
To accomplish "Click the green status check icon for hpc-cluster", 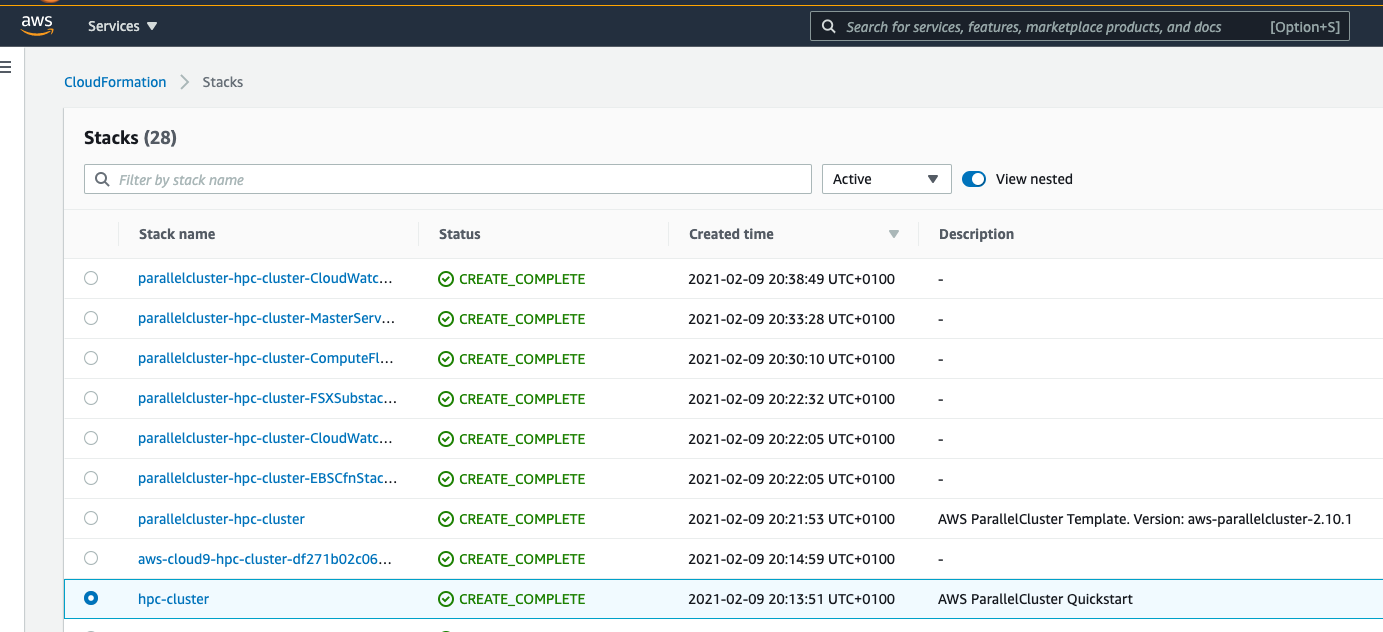I will click(446, 599).
